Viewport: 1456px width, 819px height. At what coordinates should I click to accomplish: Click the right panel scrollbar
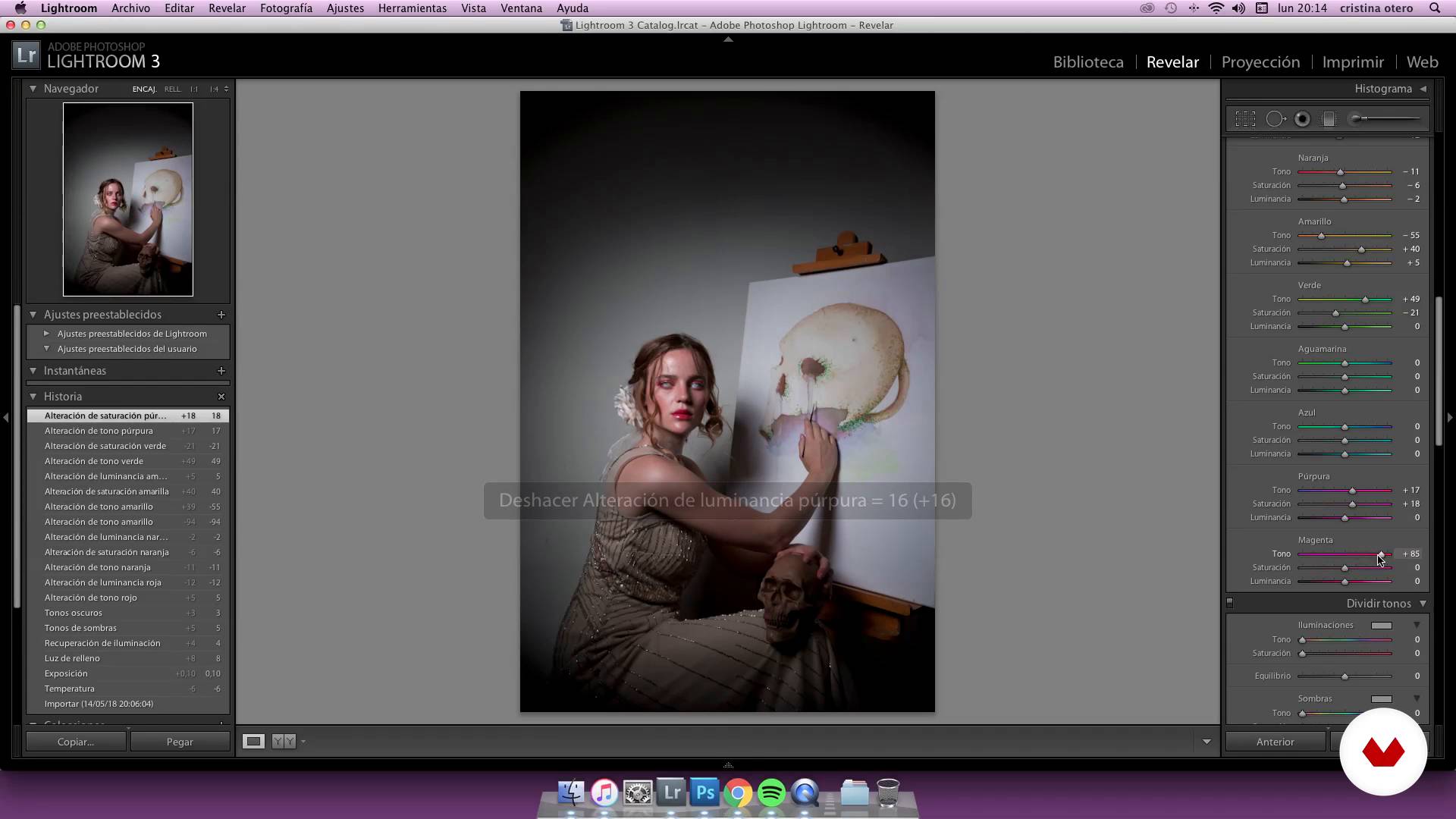point(1439,372)
